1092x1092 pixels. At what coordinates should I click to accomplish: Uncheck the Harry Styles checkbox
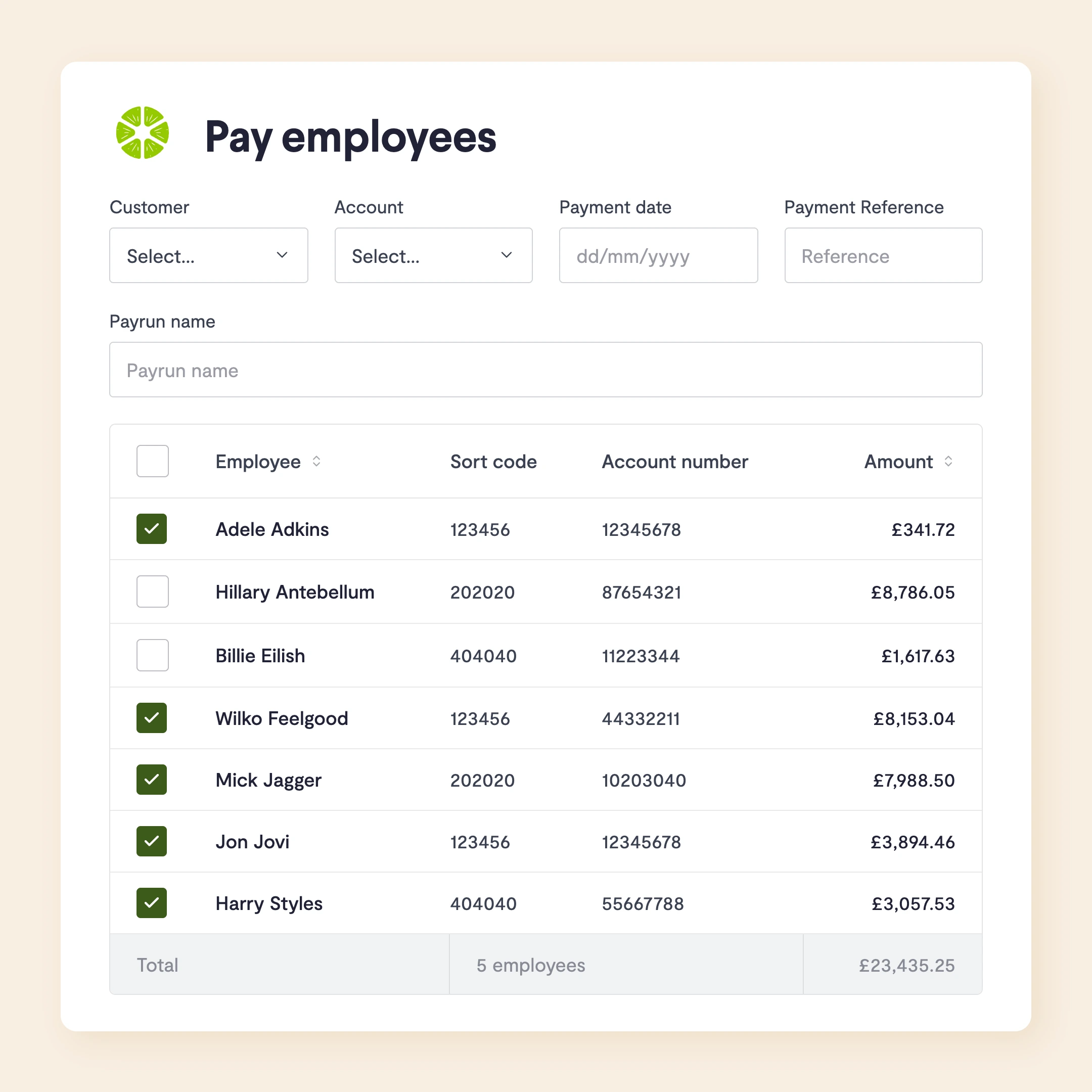[152, 902]
